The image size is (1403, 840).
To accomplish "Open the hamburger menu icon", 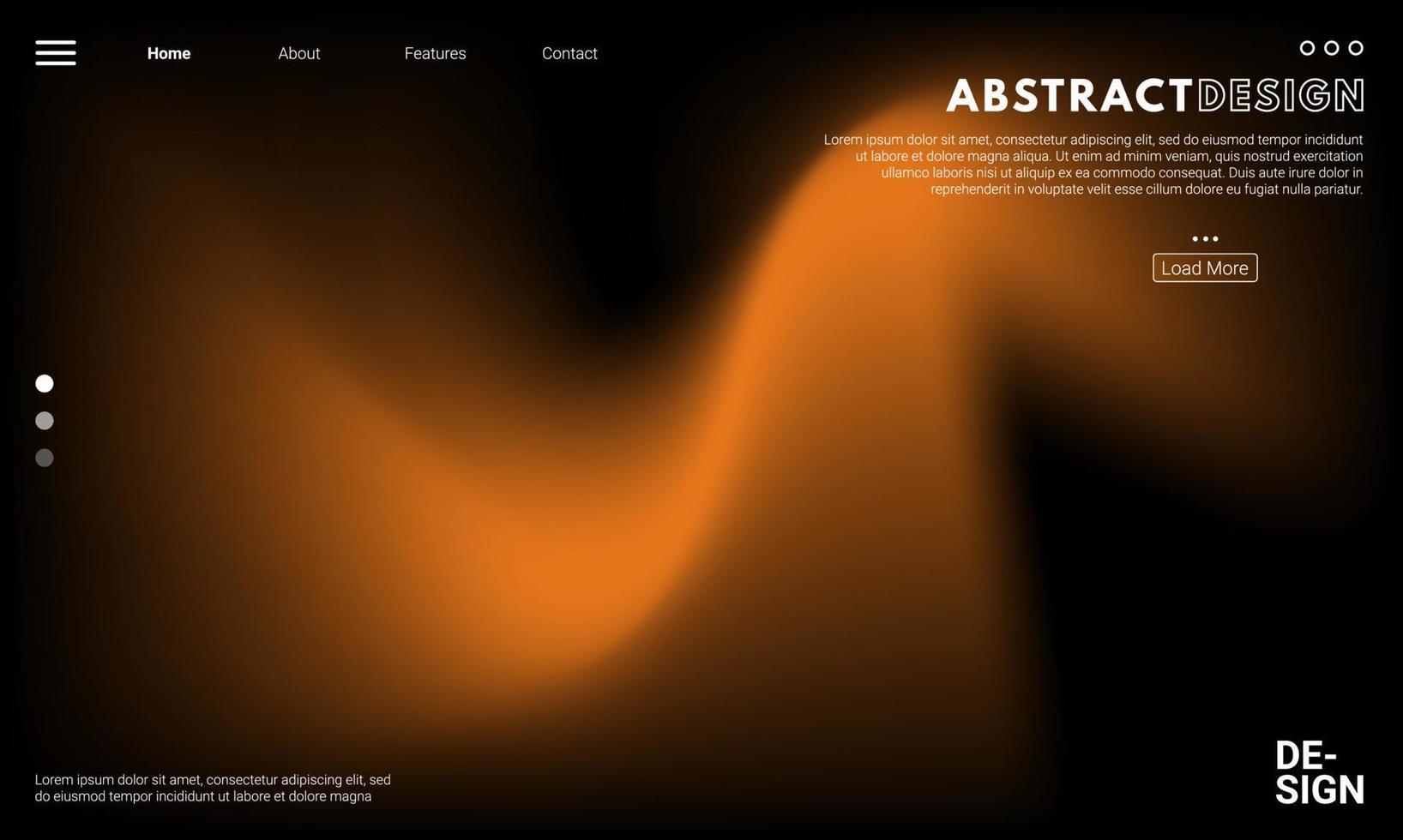I will [x=56, y=52].
